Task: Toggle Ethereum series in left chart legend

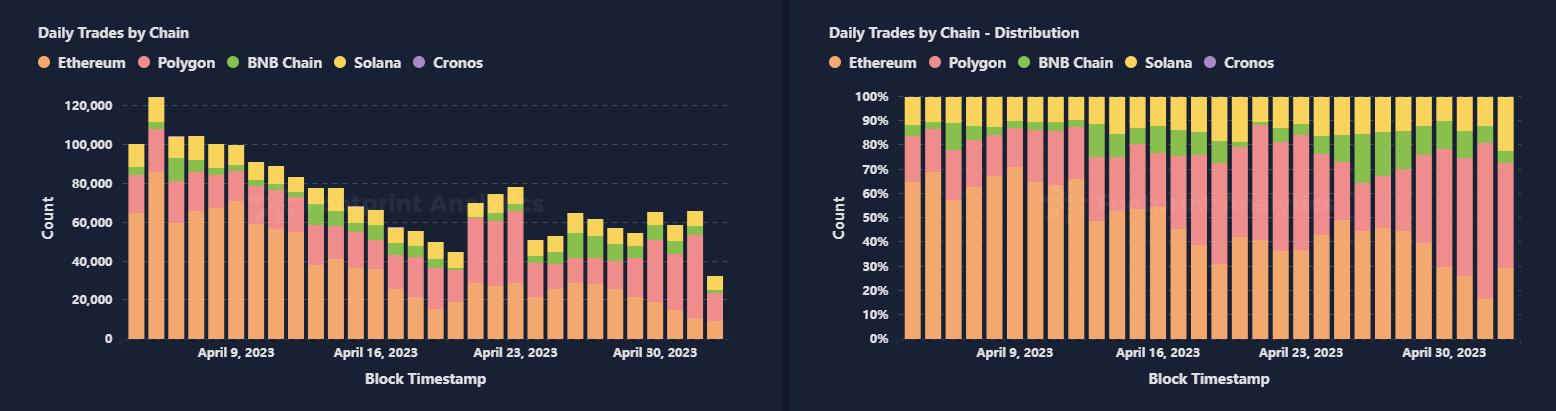Action: (x=82, y=63)
